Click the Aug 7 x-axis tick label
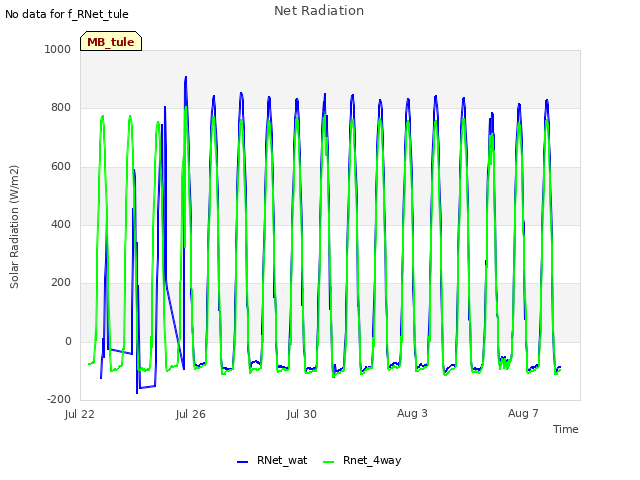Viewport: 640px width, 480px height. pos(523,413)
